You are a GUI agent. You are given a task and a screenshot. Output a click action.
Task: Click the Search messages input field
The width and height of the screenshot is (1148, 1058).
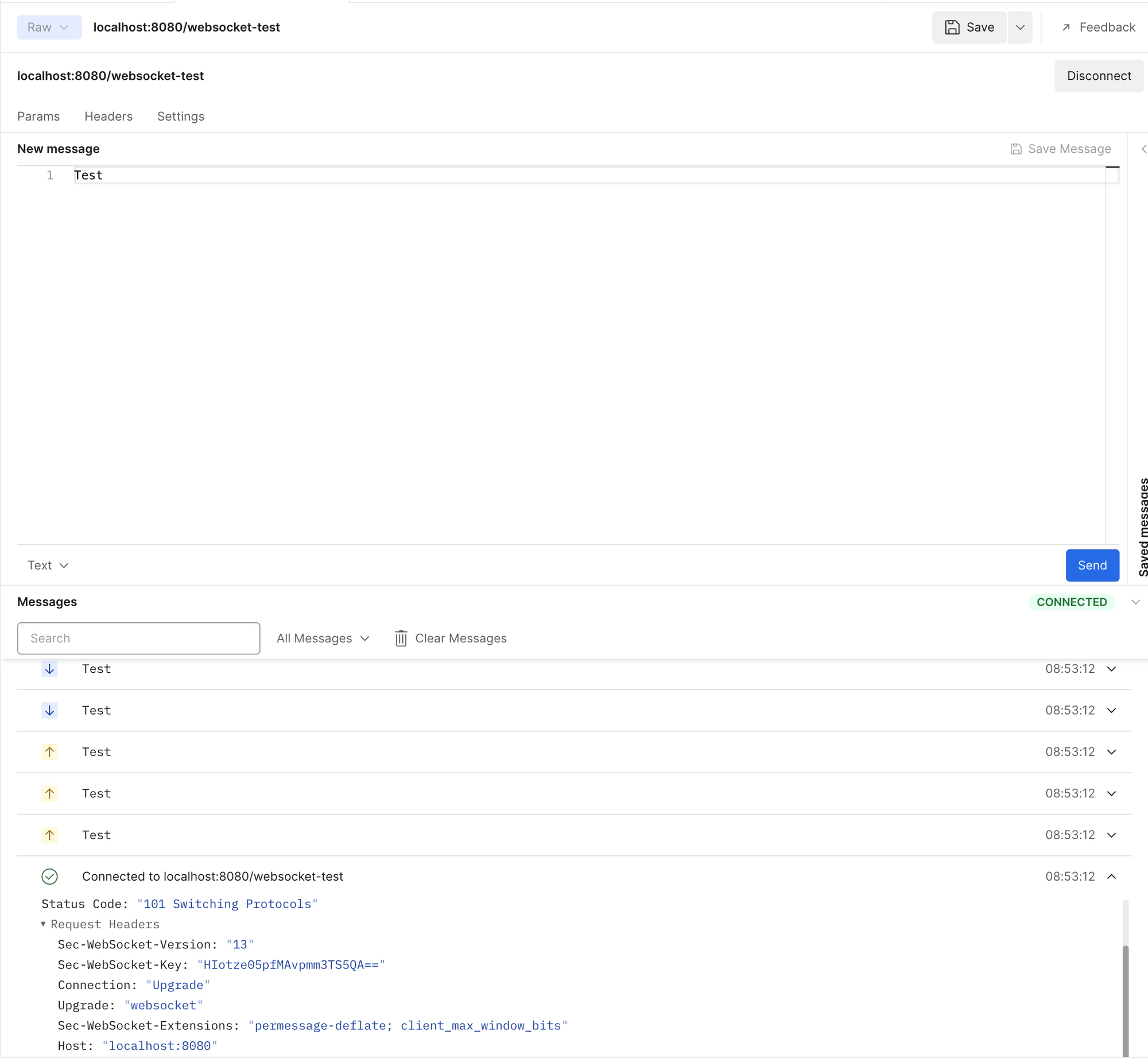coord(138,638)
